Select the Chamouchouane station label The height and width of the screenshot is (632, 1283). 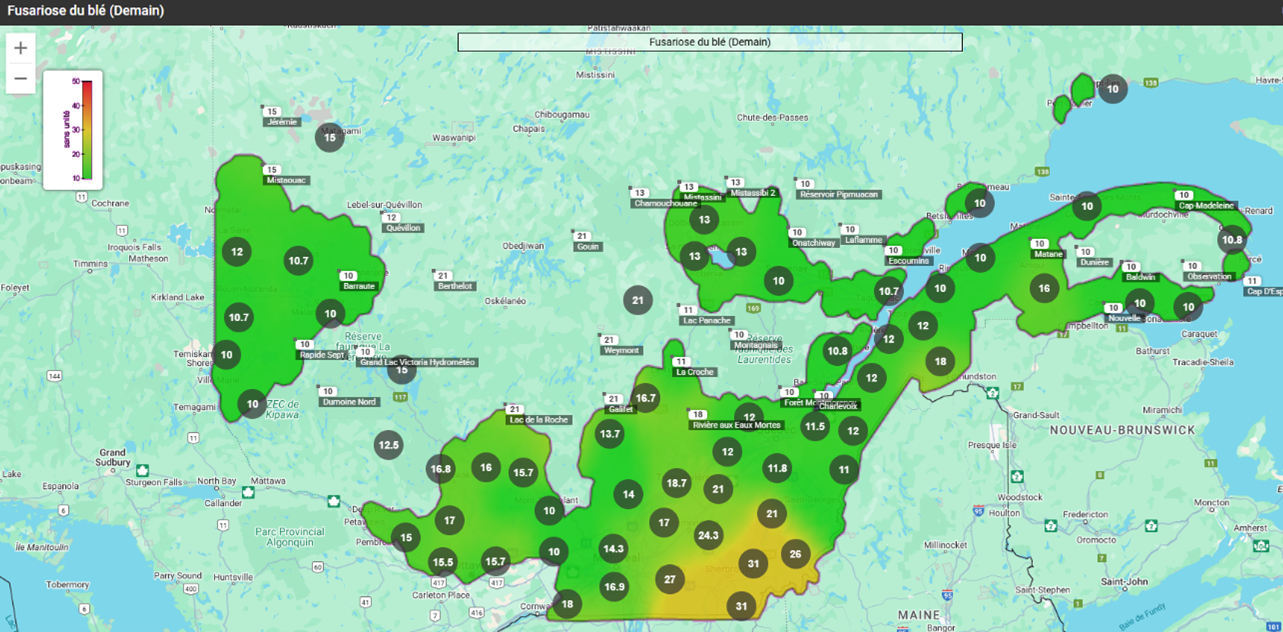click(665, 204)
